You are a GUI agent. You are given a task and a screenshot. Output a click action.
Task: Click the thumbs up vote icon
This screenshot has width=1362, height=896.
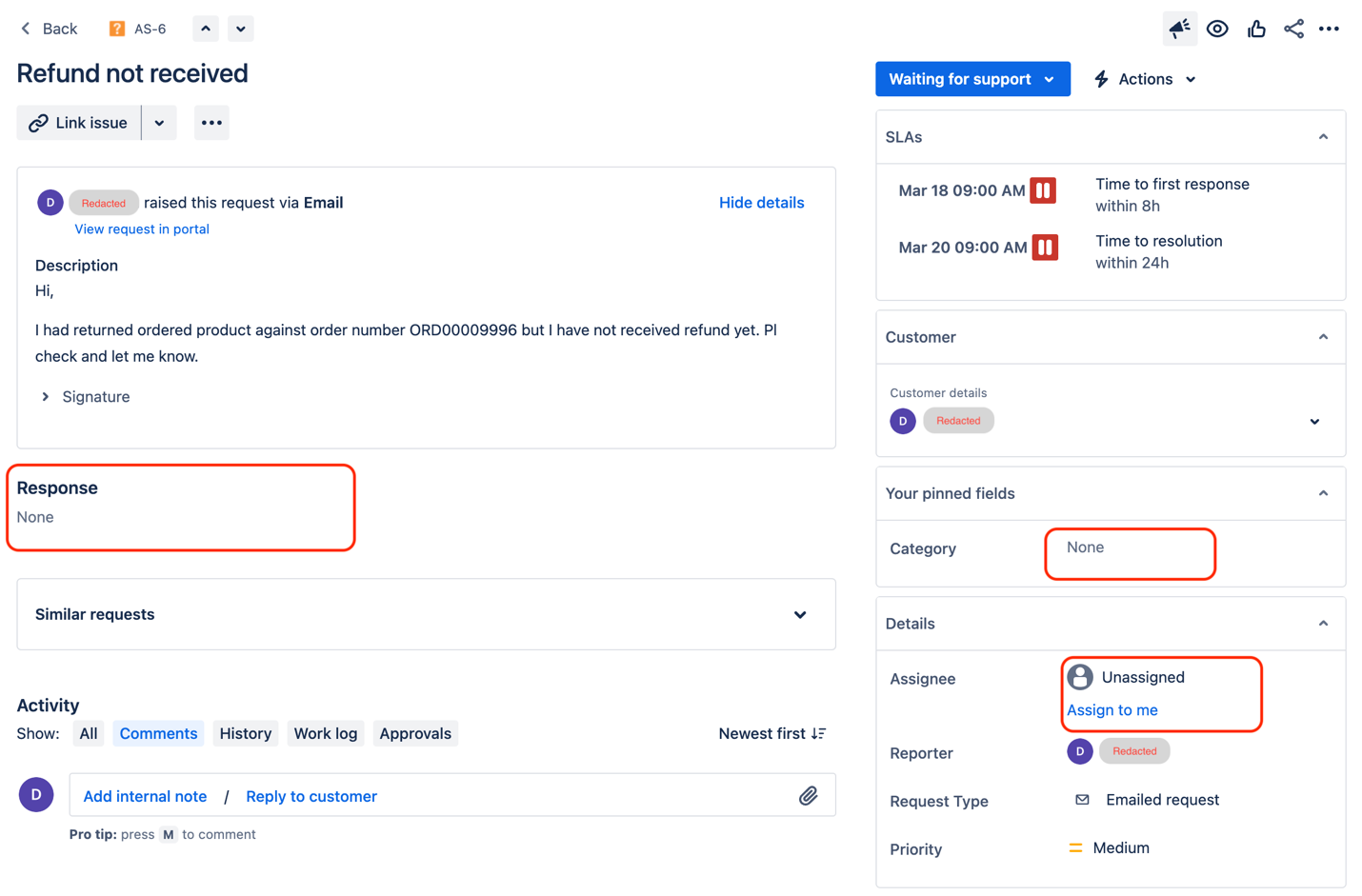1256,29
